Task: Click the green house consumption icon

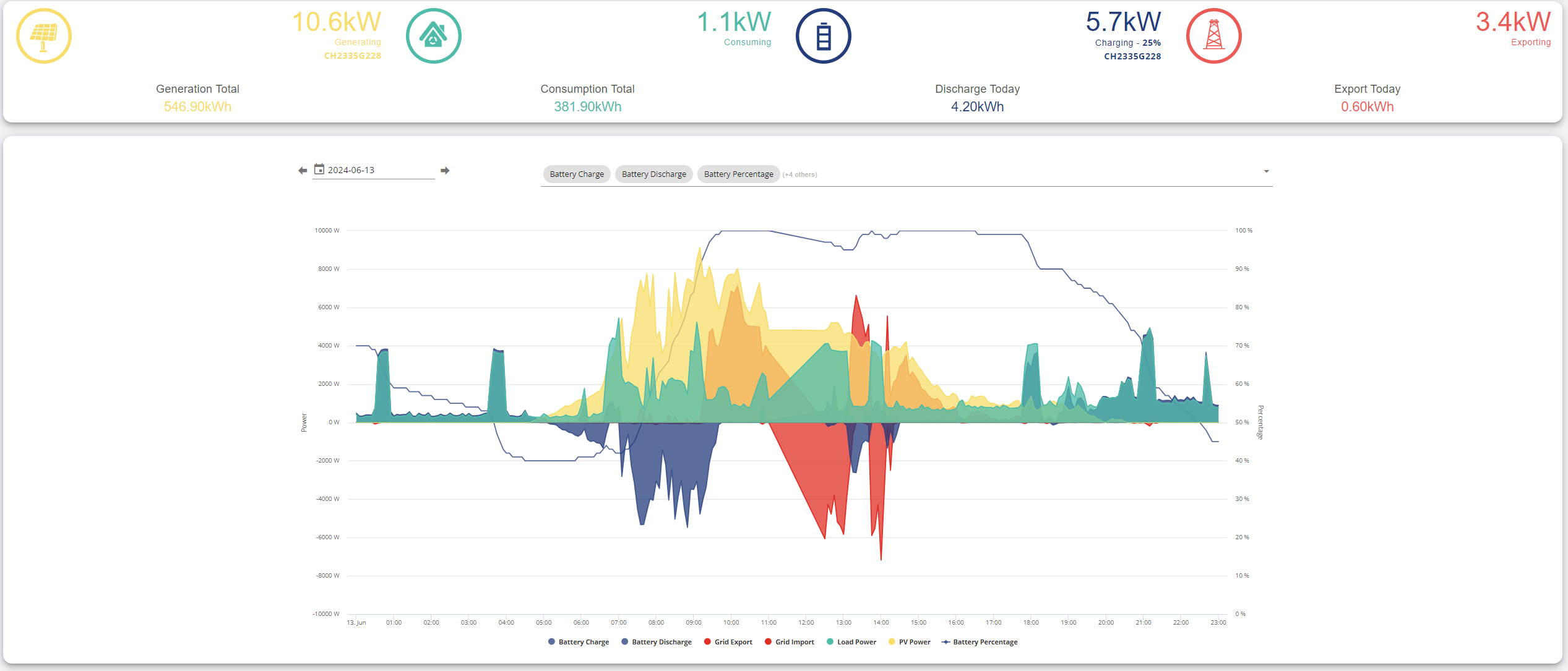Action: pos(434,36)
